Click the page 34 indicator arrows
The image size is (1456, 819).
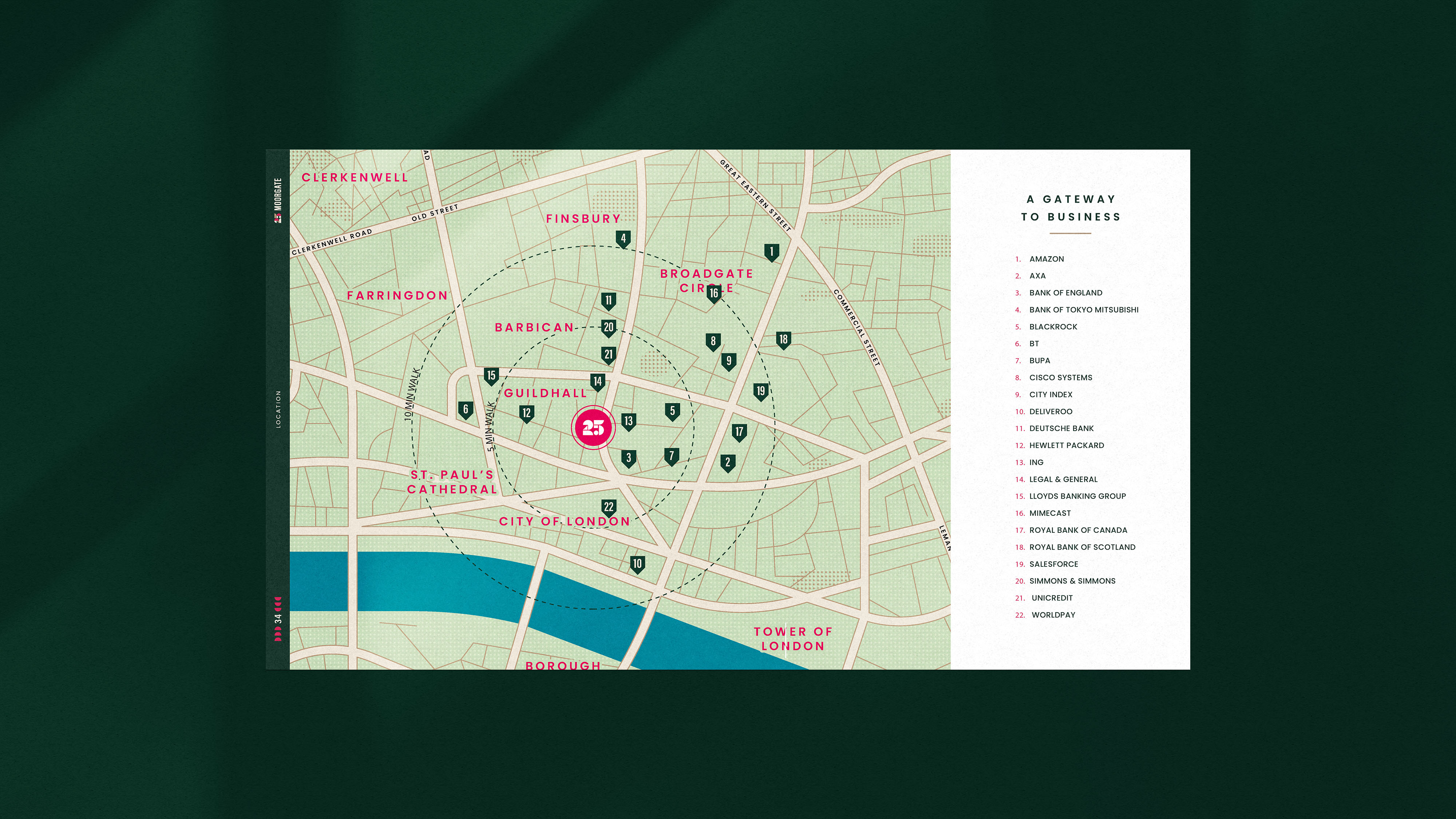277,620
